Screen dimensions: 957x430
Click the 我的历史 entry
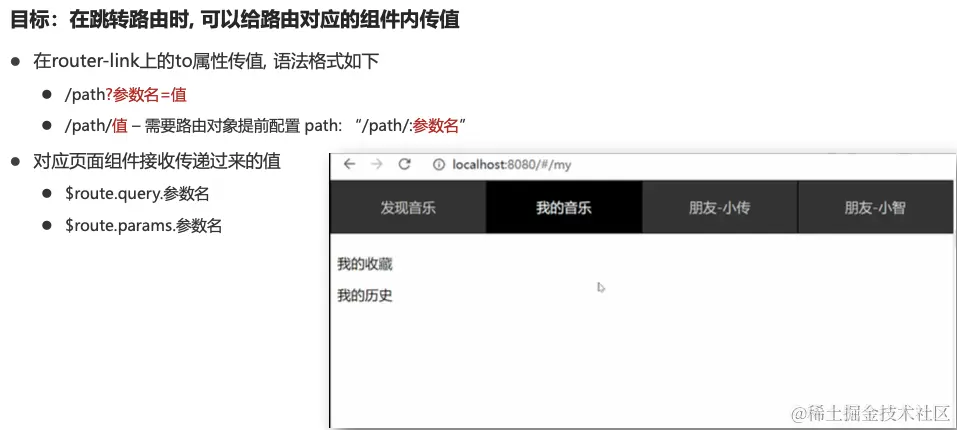tap(365, 296)
